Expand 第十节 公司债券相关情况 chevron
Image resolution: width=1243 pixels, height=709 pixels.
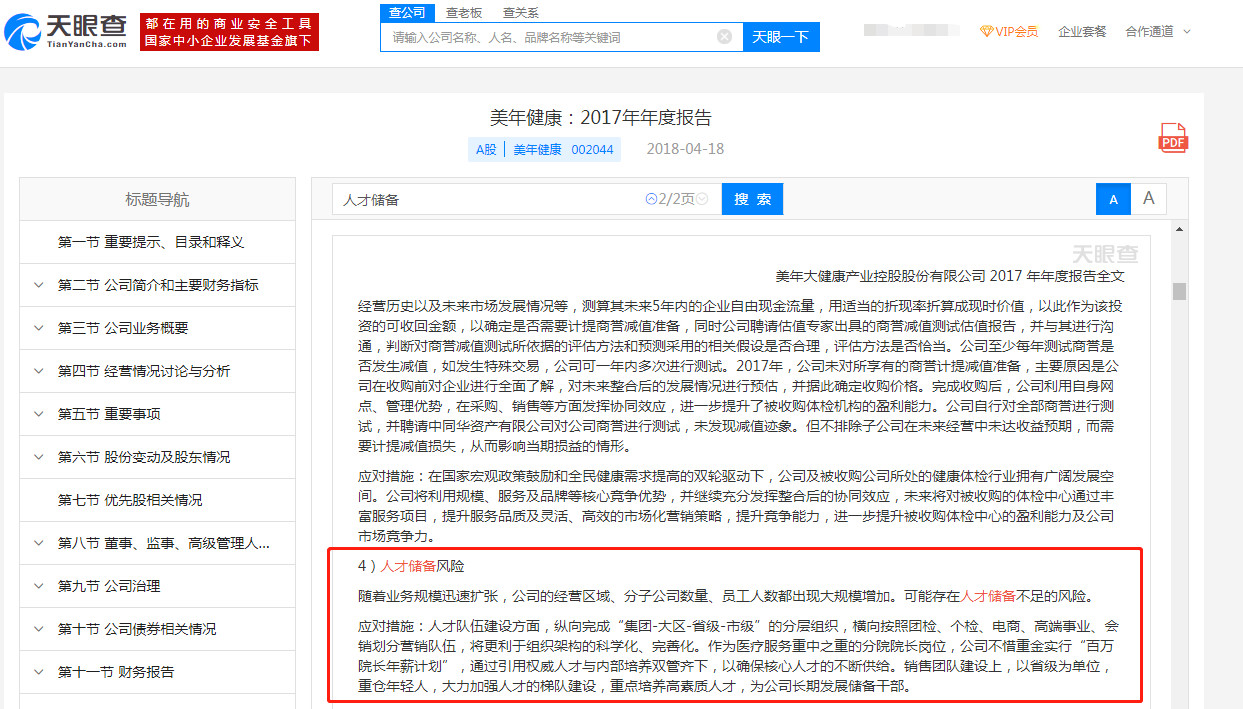pos(39,629)
